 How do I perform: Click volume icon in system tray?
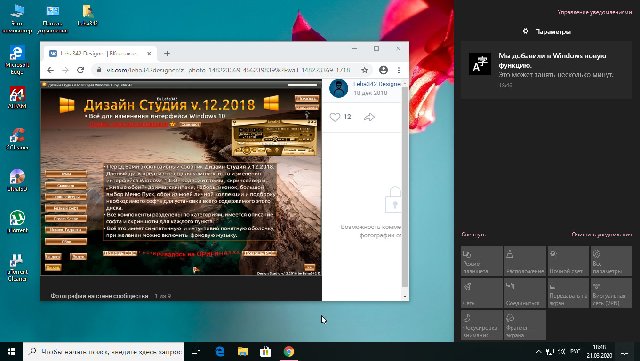(561, 352)
